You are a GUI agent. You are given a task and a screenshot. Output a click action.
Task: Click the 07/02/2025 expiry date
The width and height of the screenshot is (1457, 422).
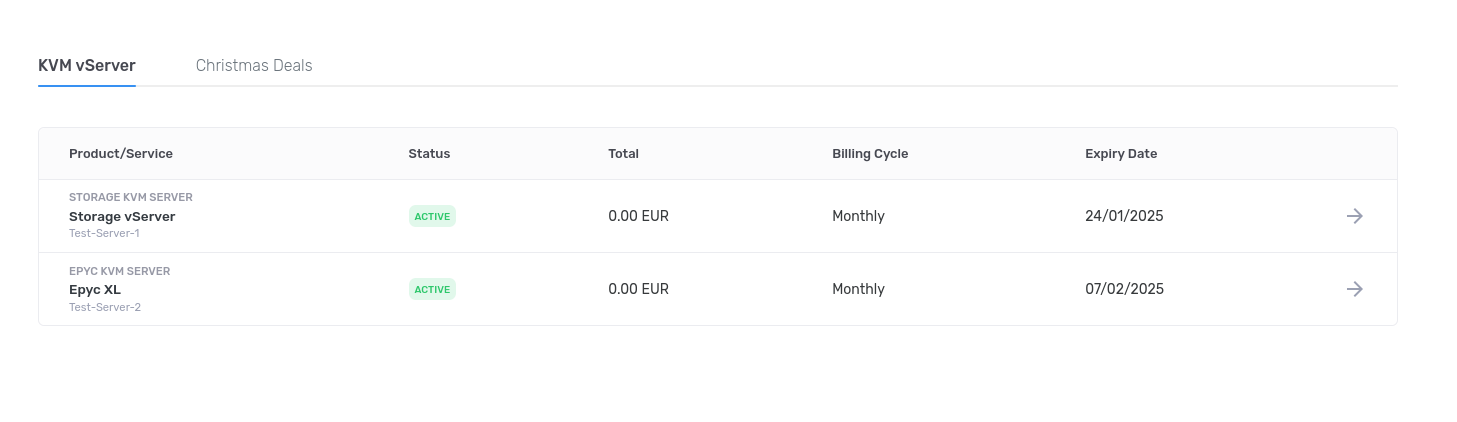click(x=1124, y=289)
